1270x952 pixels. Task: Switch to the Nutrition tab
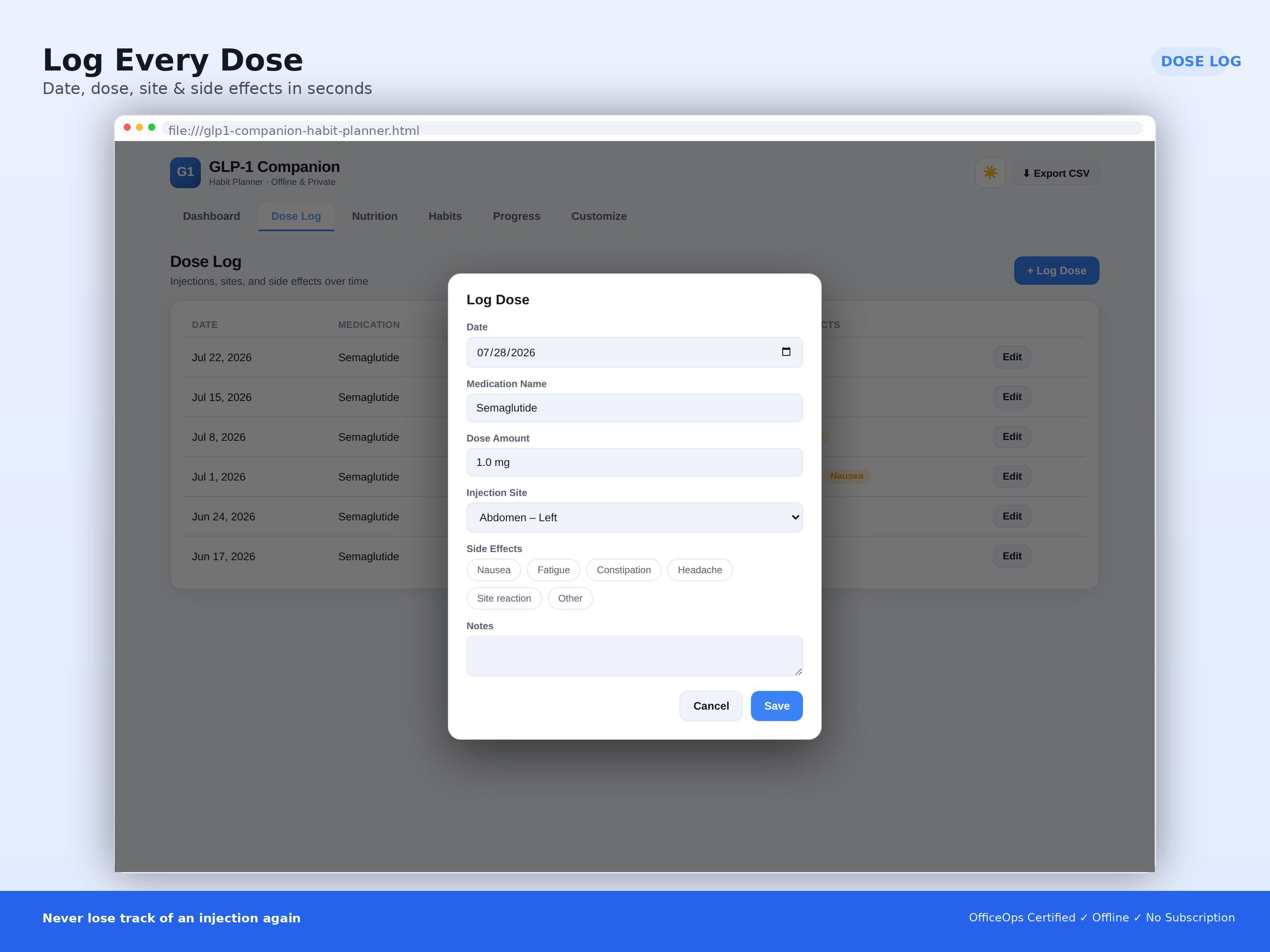pos(374,216)
